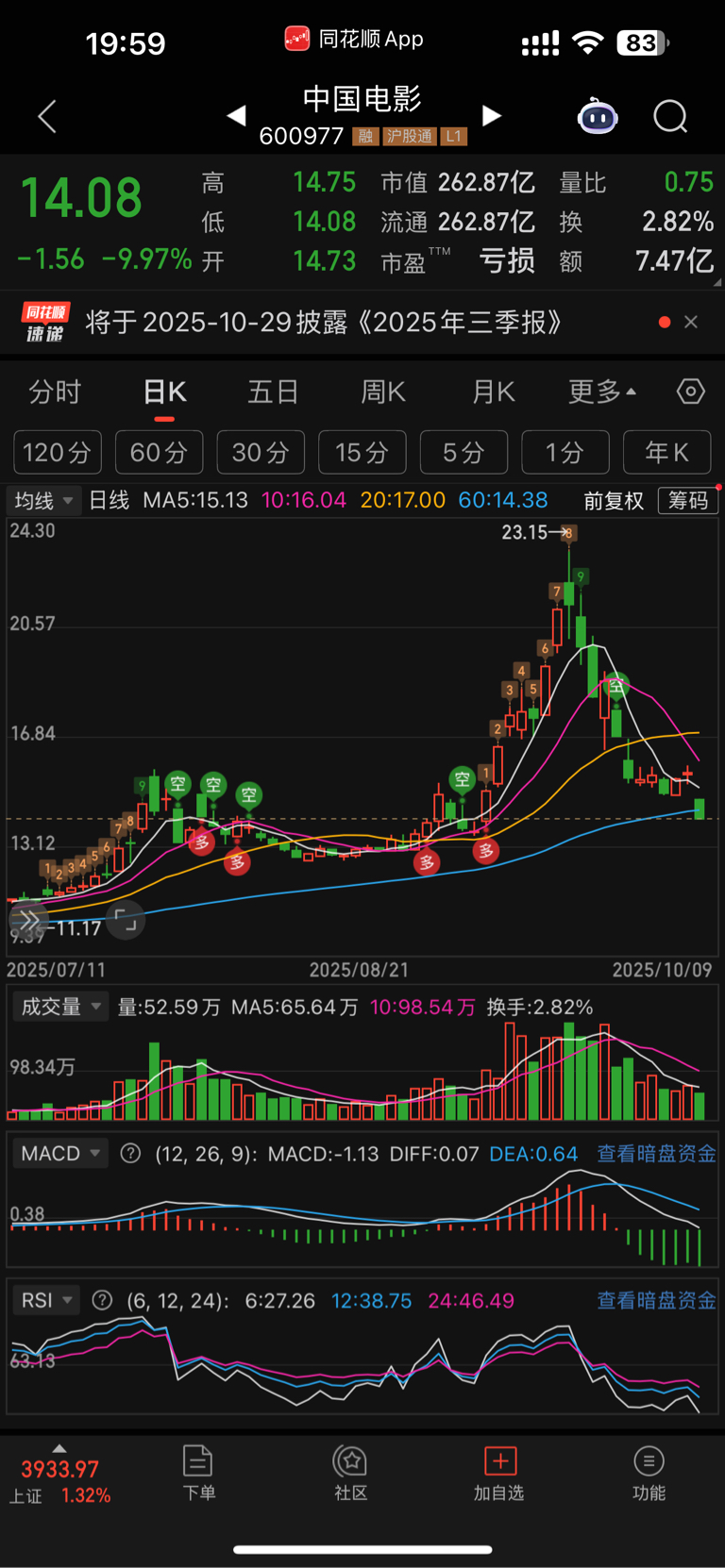Open MACD help question mark
Screen dimensions: 725x1568
(x=131, y=1154)
